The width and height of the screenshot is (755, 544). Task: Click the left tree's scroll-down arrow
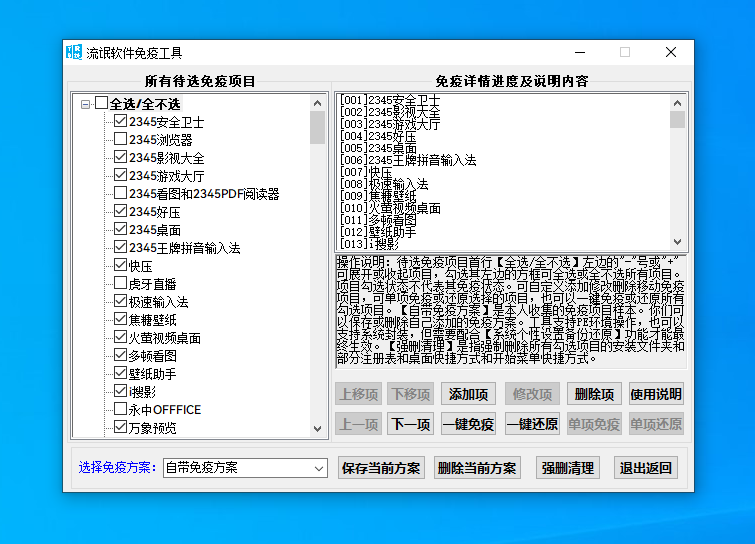[x=317, y=428]
